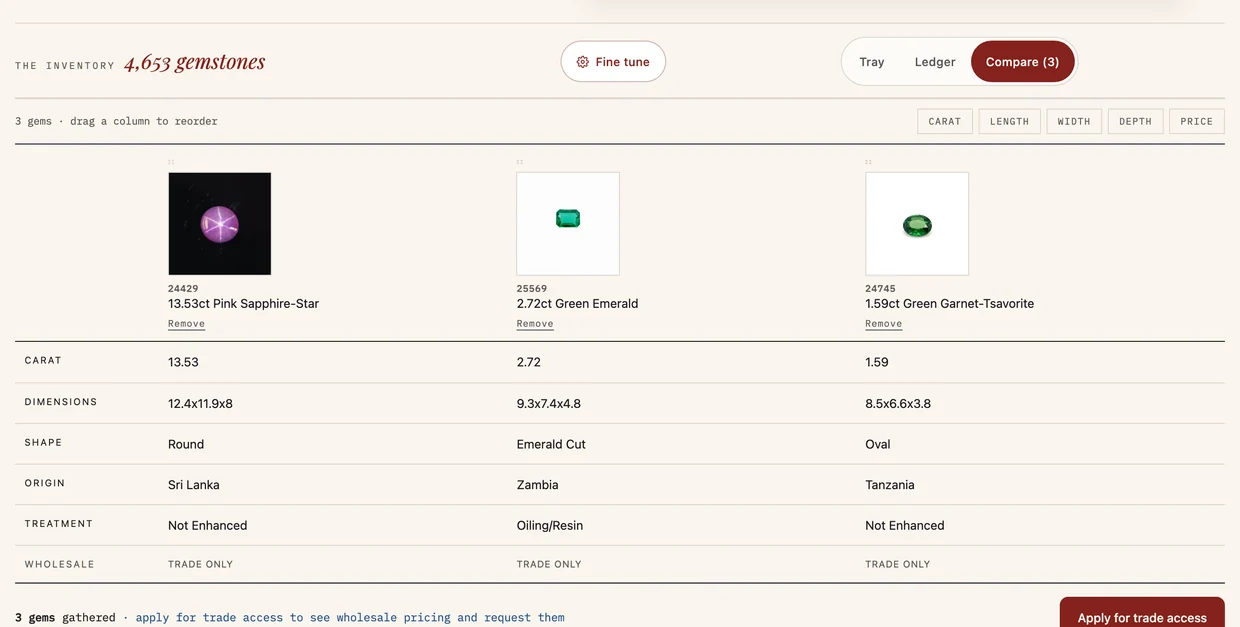
Task: Click TRADE ONLY in the Green Emerald column
Action: point(549,565)
